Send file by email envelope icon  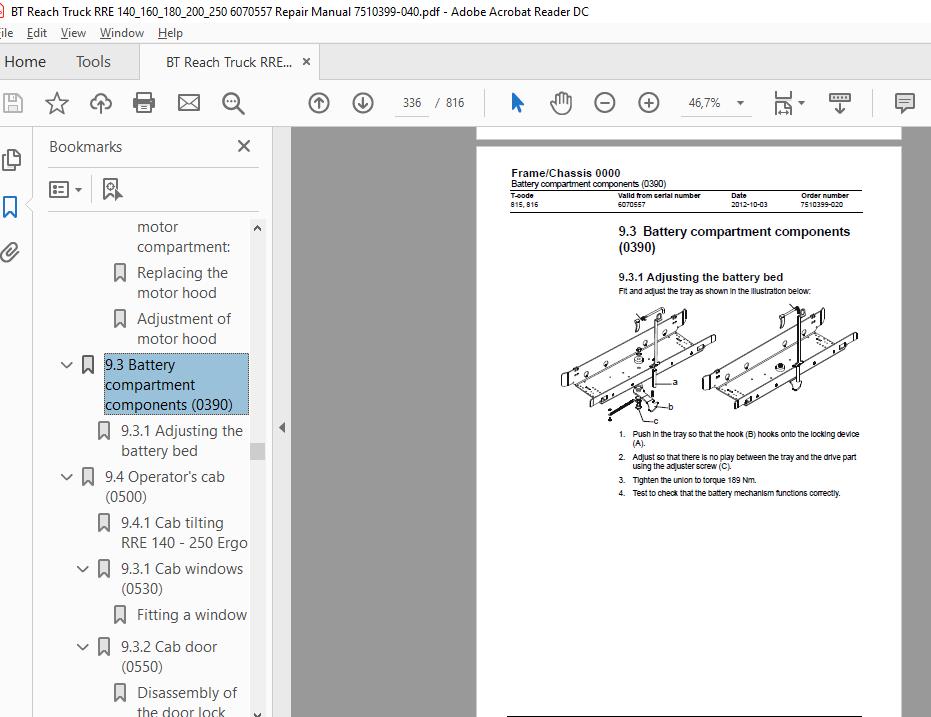189,103
